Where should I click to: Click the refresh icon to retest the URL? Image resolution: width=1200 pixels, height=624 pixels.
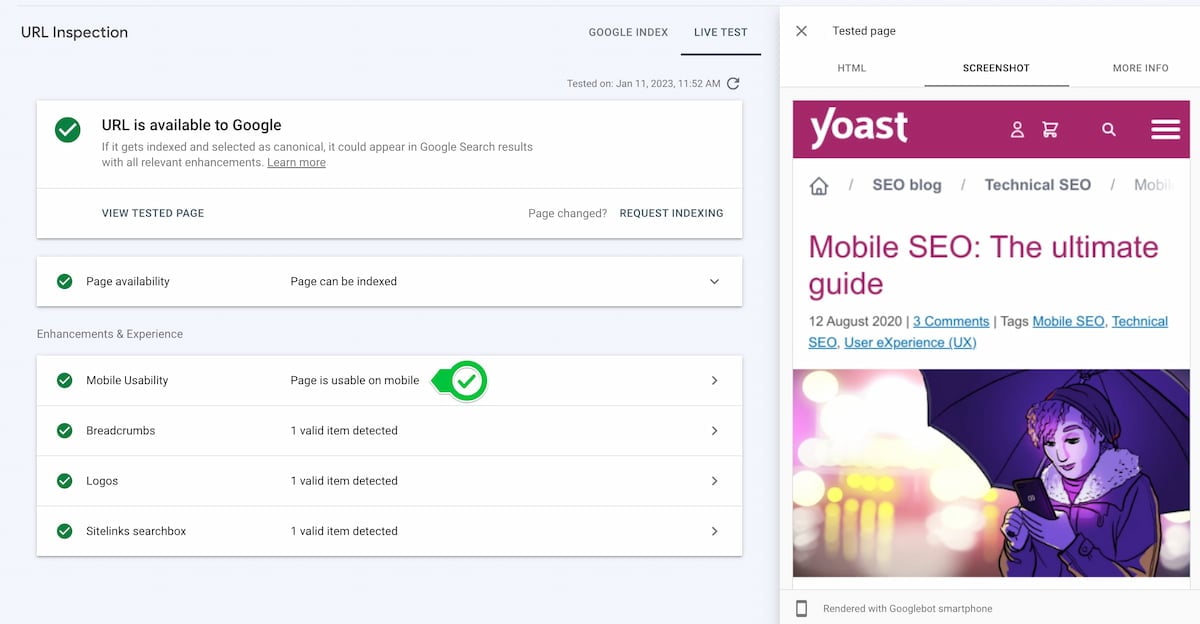[733, 84]
